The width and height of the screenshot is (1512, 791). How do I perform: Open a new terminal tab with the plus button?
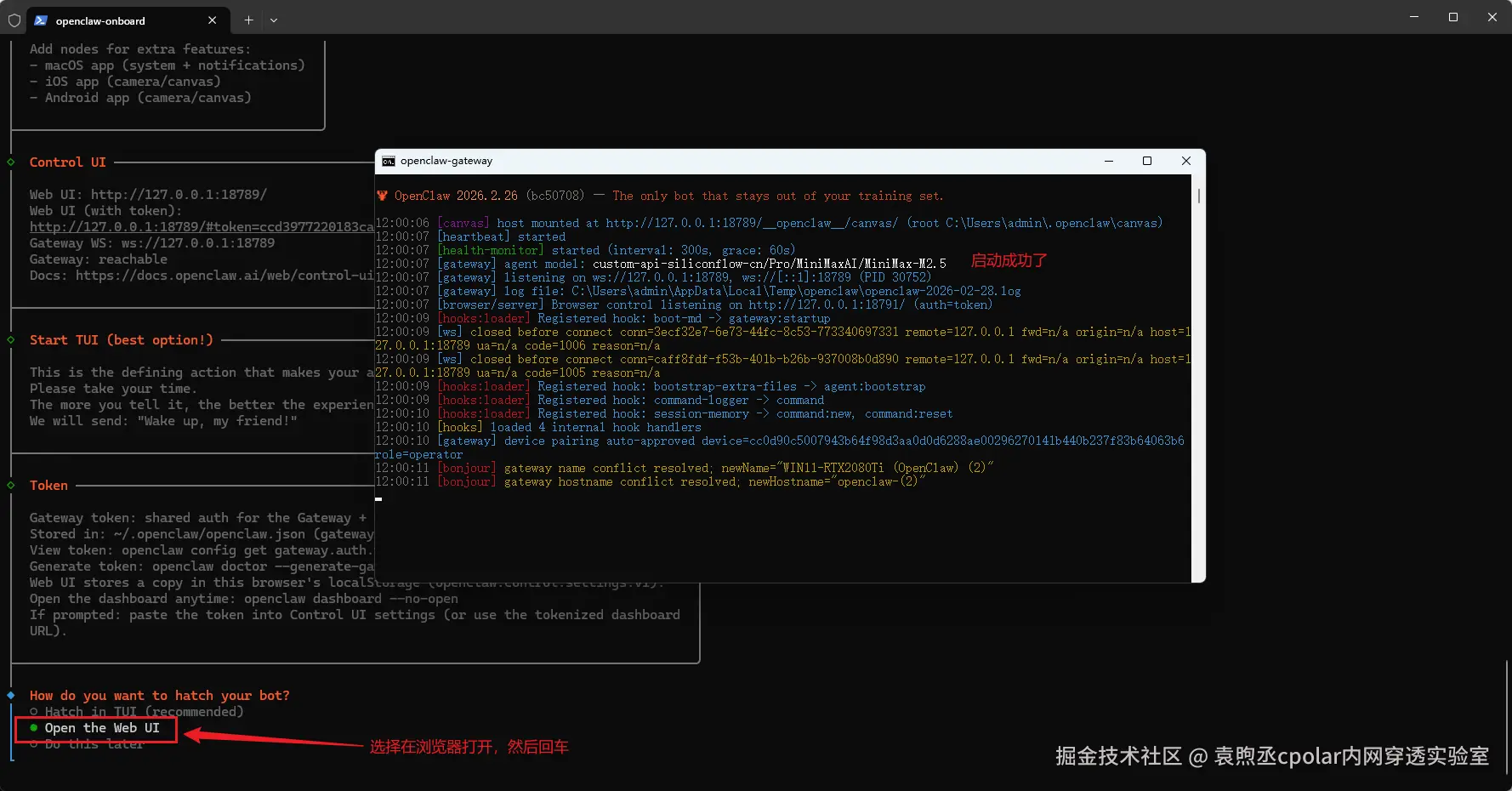tap(248, 20)
